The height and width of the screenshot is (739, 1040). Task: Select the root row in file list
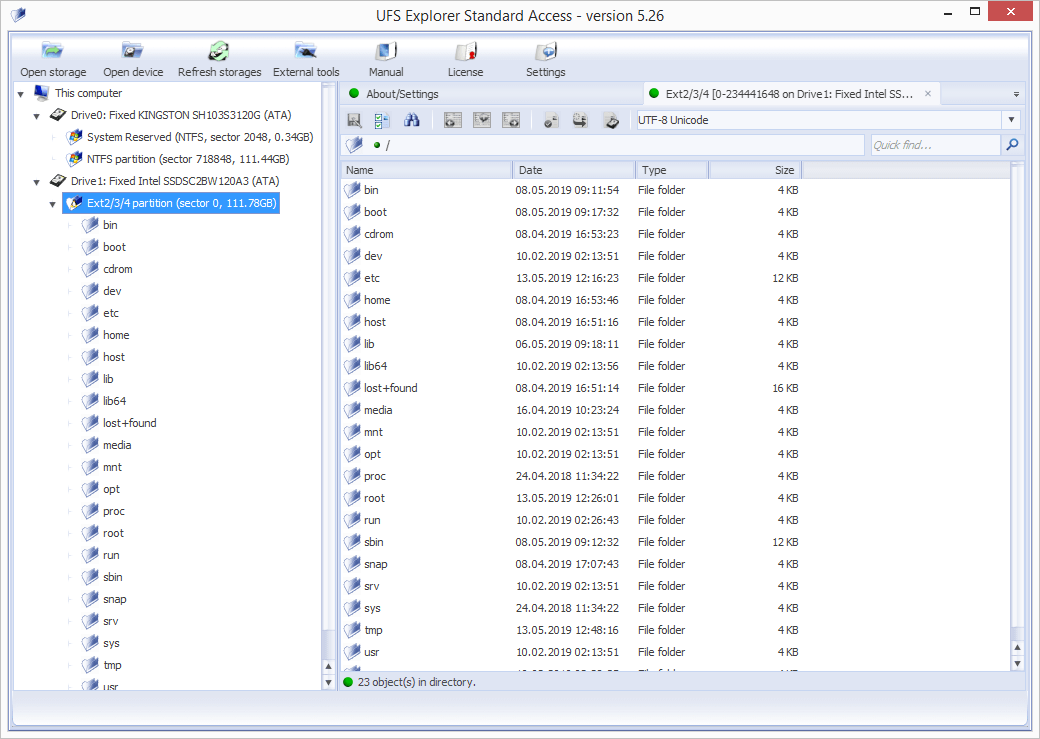[x=572, y=498]
